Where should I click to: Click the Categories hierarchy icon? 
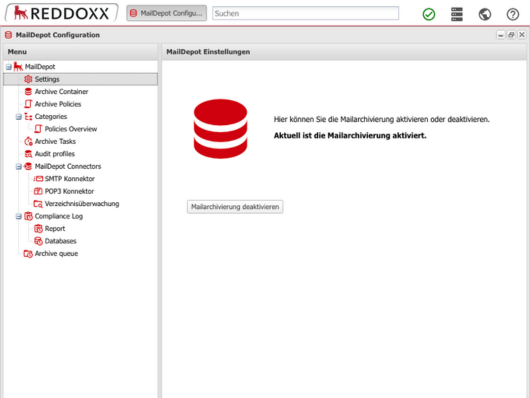(x=28, y=117)
